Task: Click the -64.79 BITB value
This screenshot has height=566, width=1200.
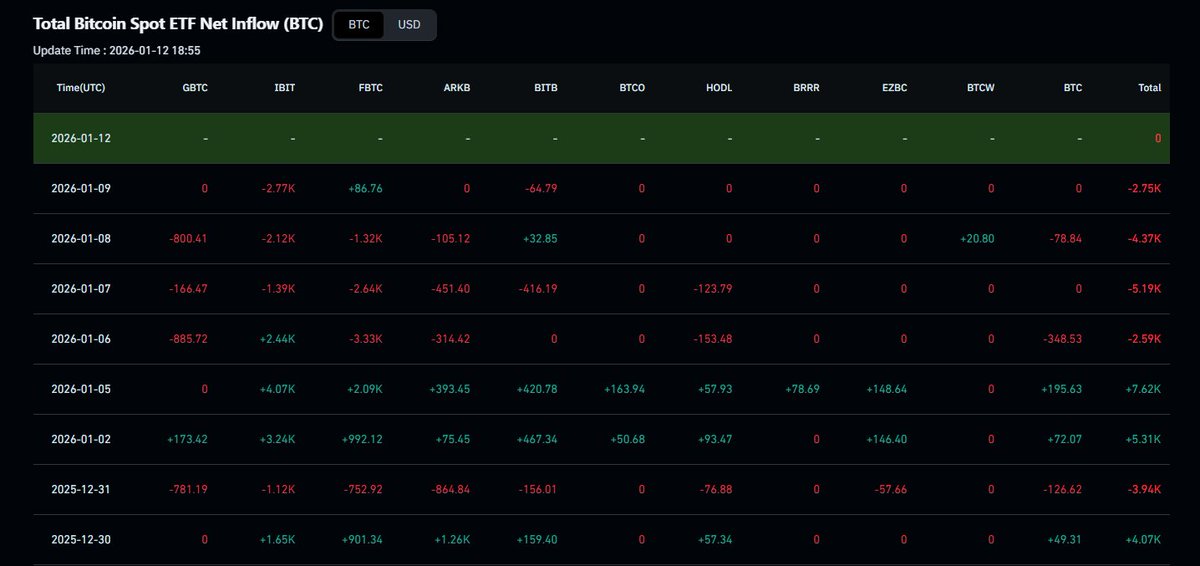Action: tap(541, 188)
